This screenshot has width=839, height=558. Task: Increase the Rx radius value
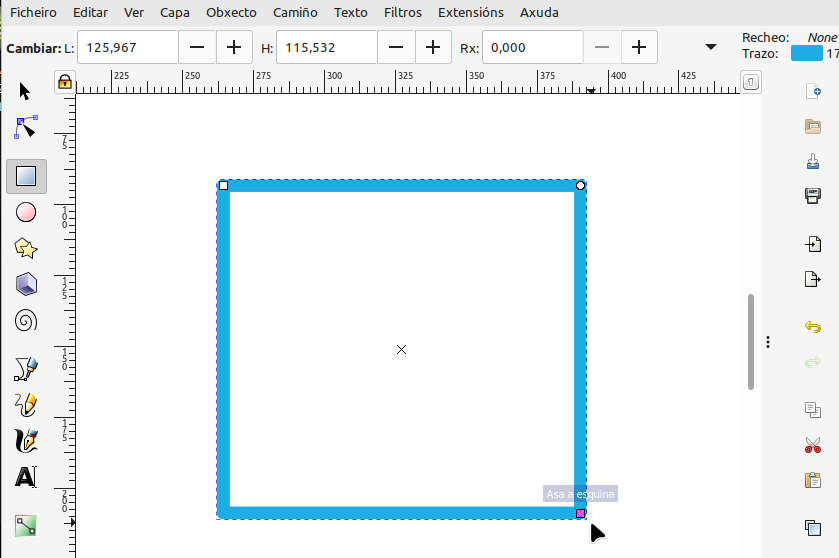point(639,47)
